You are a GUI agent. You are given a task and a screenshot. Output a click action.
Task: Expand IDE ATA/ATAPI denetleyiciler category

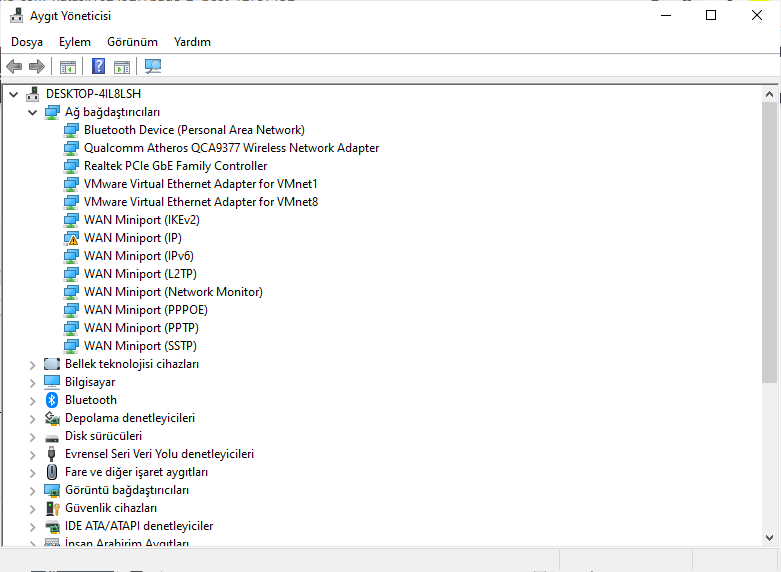tap(32, 527)
